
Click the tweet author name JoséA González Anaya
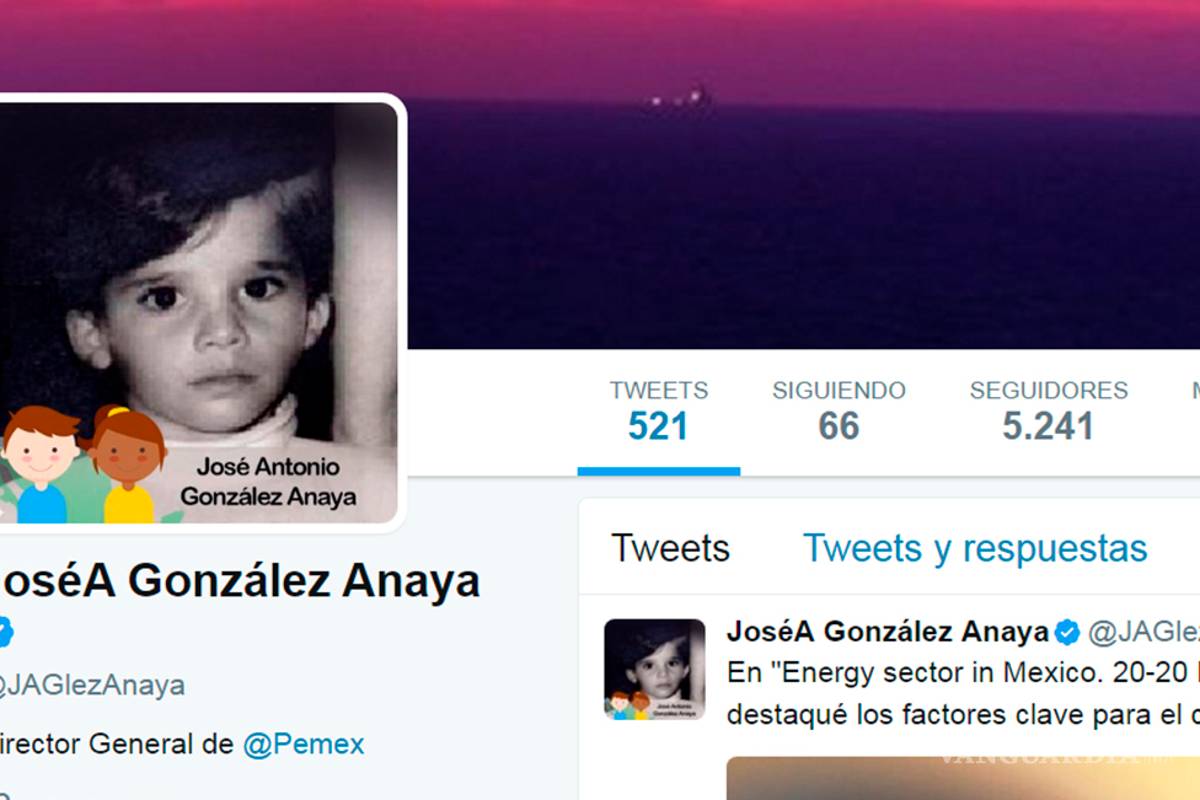pyautogui.click(x=888, y=632)
